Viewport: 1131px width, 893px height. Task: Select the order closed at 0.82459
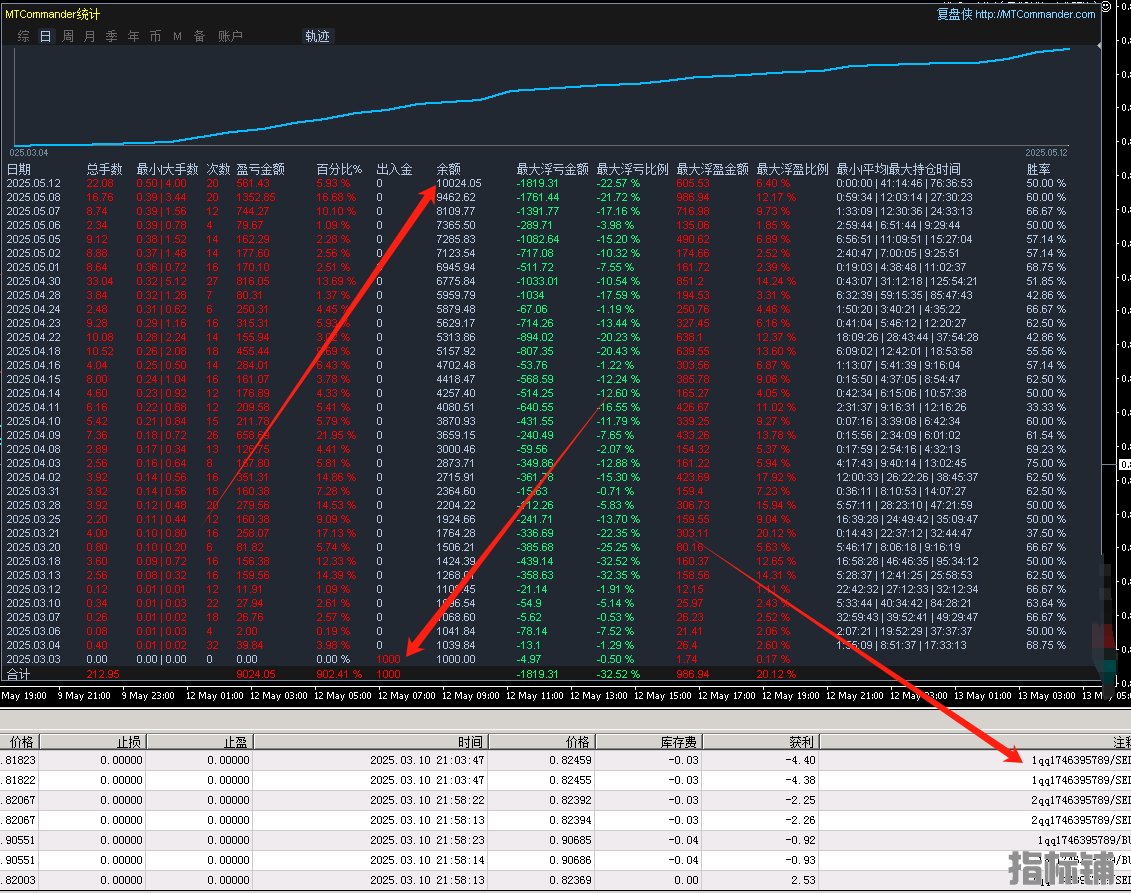(566, 760)
